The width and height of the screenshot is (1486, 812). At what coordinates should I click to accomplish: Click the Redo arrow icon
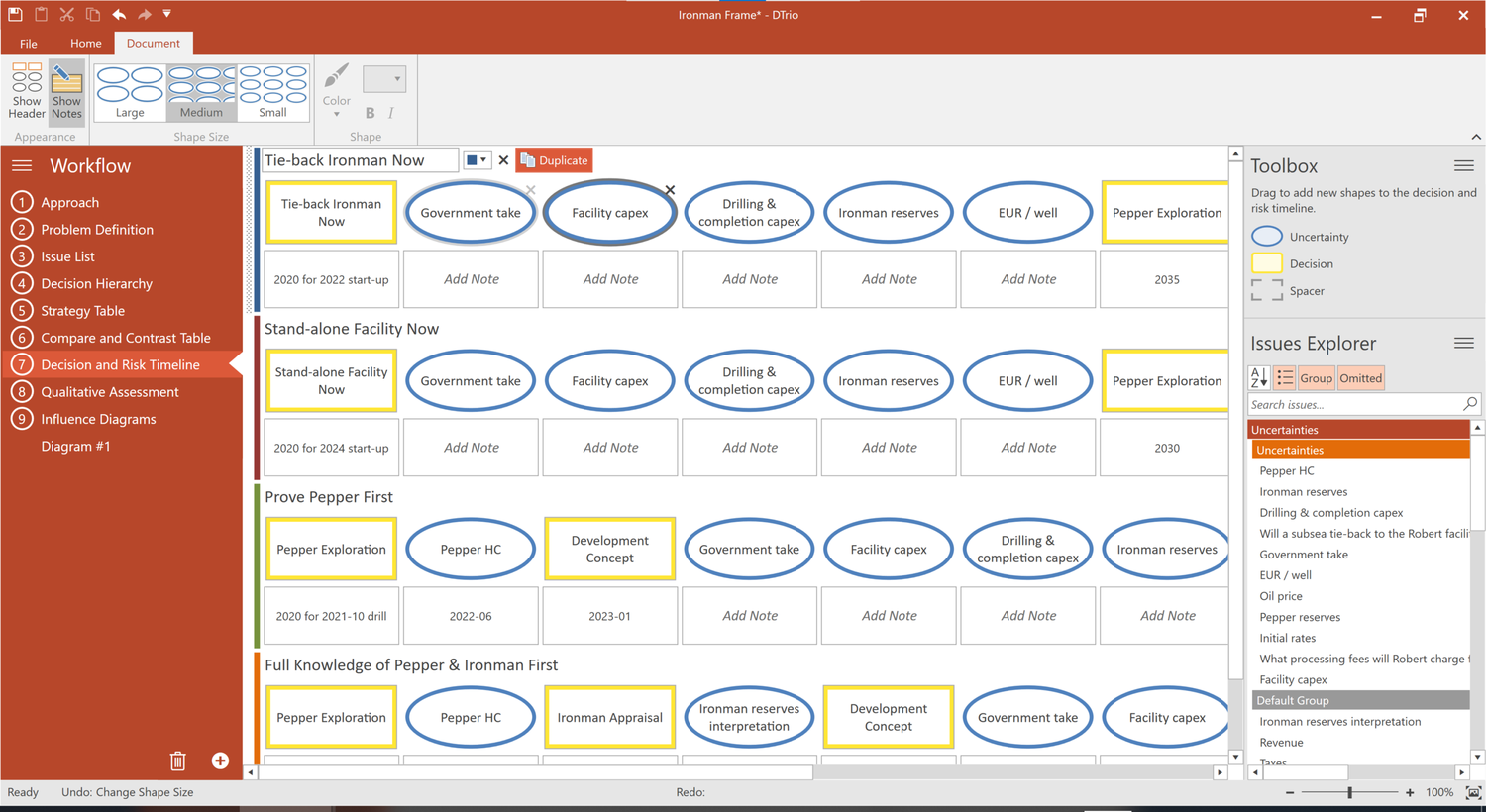coord(145,14)
